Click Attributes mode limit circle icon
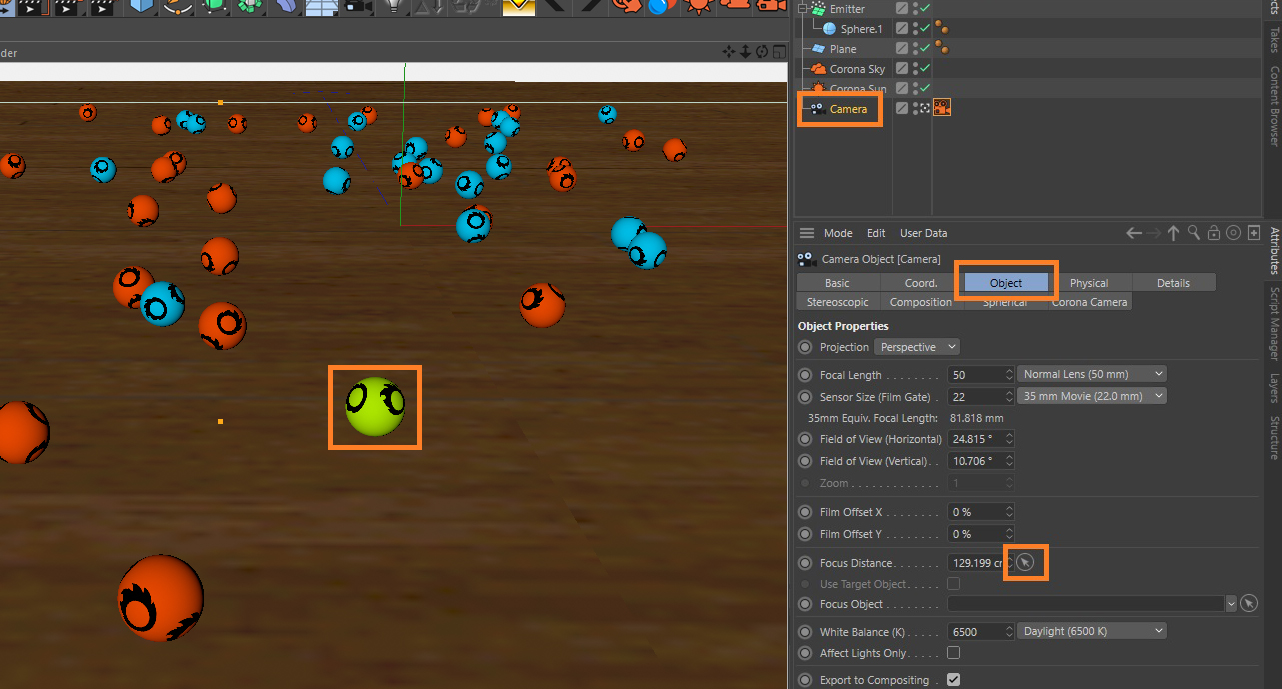This screenshot has height=689, width=1282. (x=1234, y=233)
